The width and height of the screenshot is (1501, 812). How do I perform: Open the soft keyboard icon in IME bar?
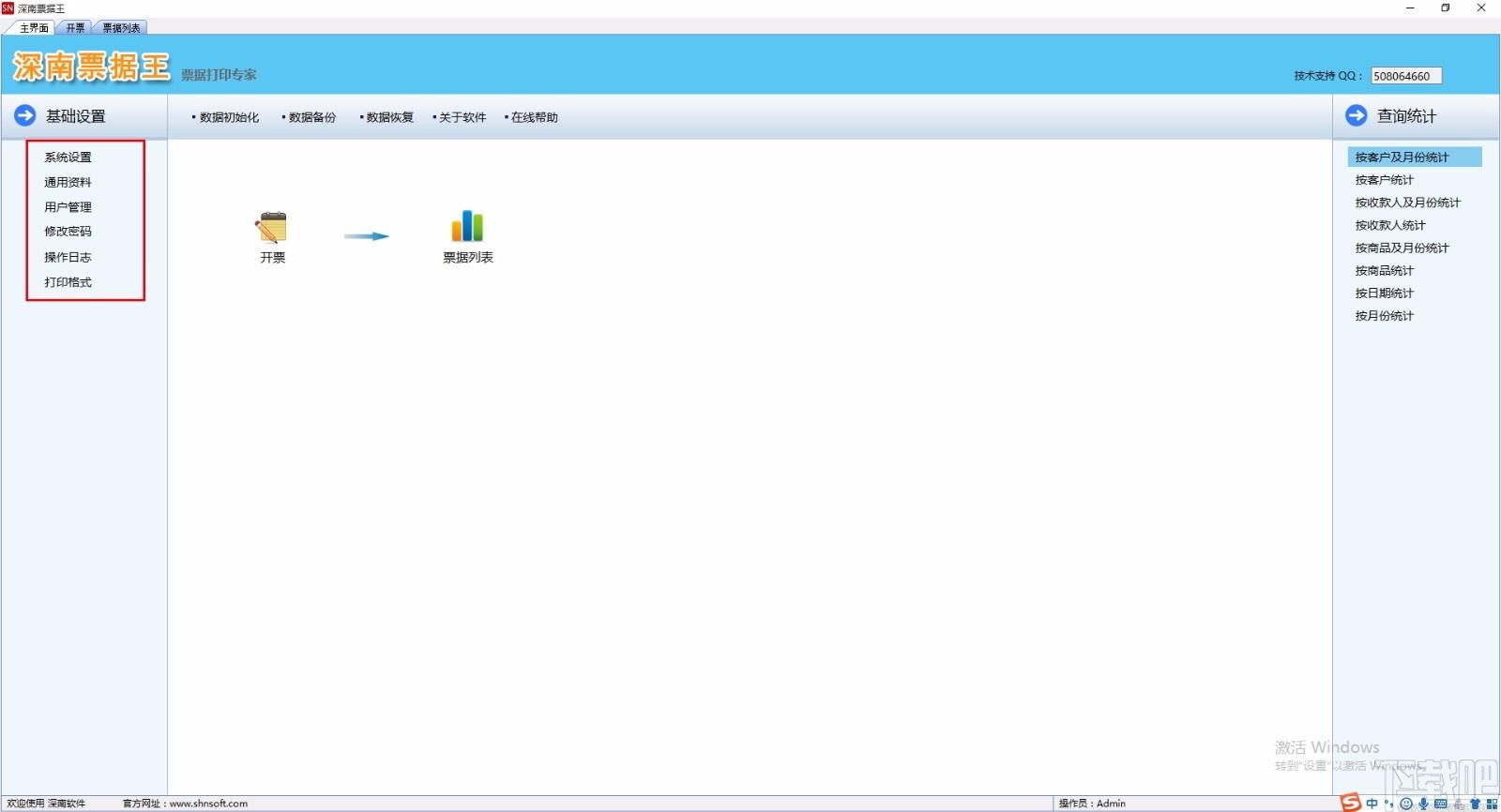(x=1441, y=804)
